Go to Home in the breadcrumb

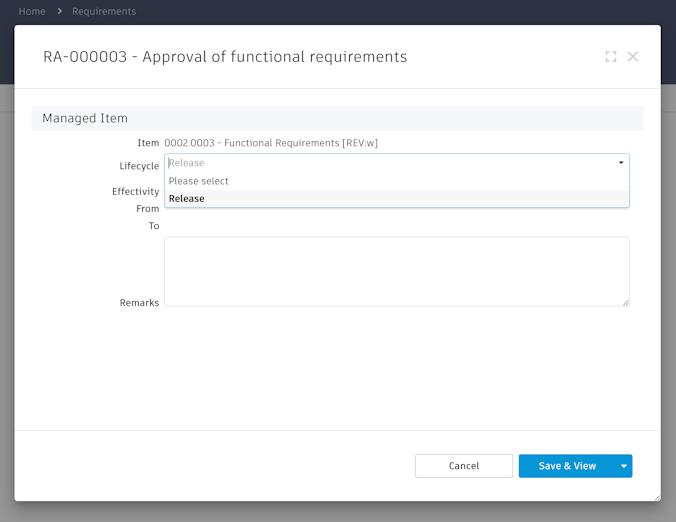pyautogui.click(x=32, y=12)
